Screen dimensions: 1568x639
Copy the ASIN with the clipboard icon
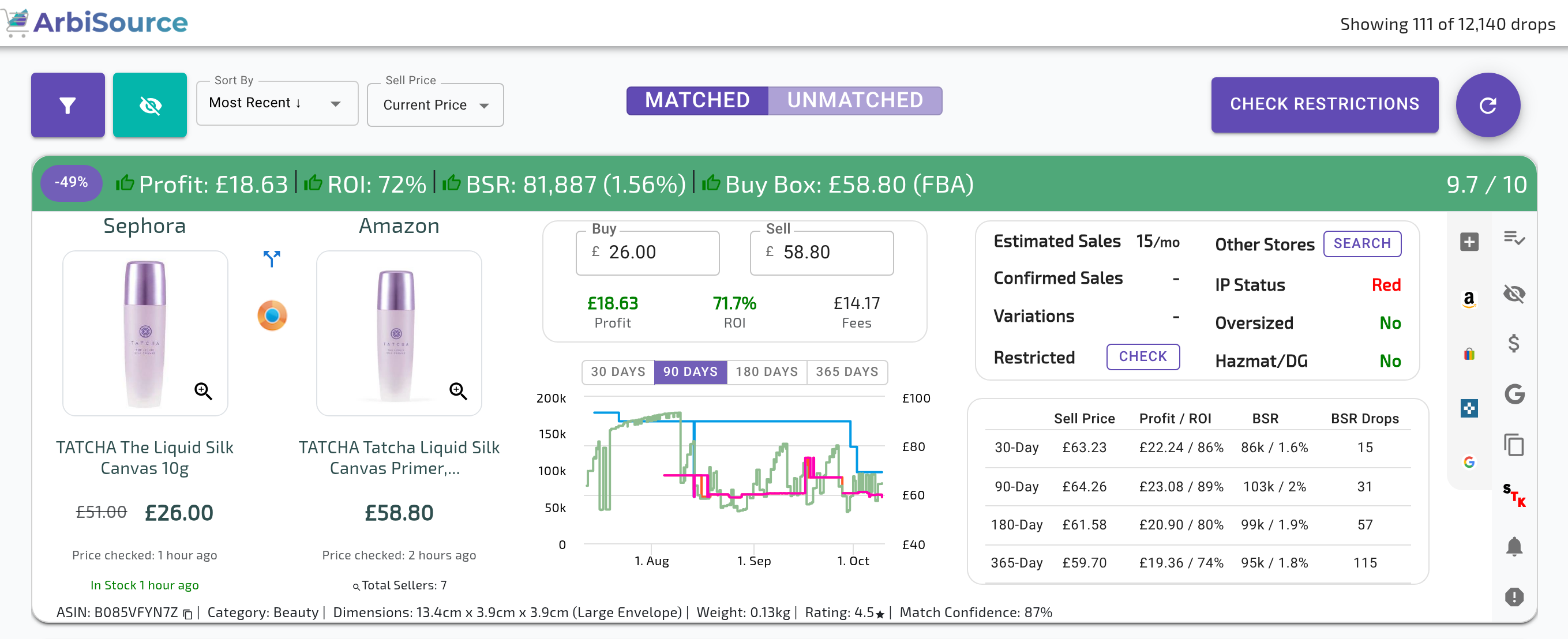[188, 614]
